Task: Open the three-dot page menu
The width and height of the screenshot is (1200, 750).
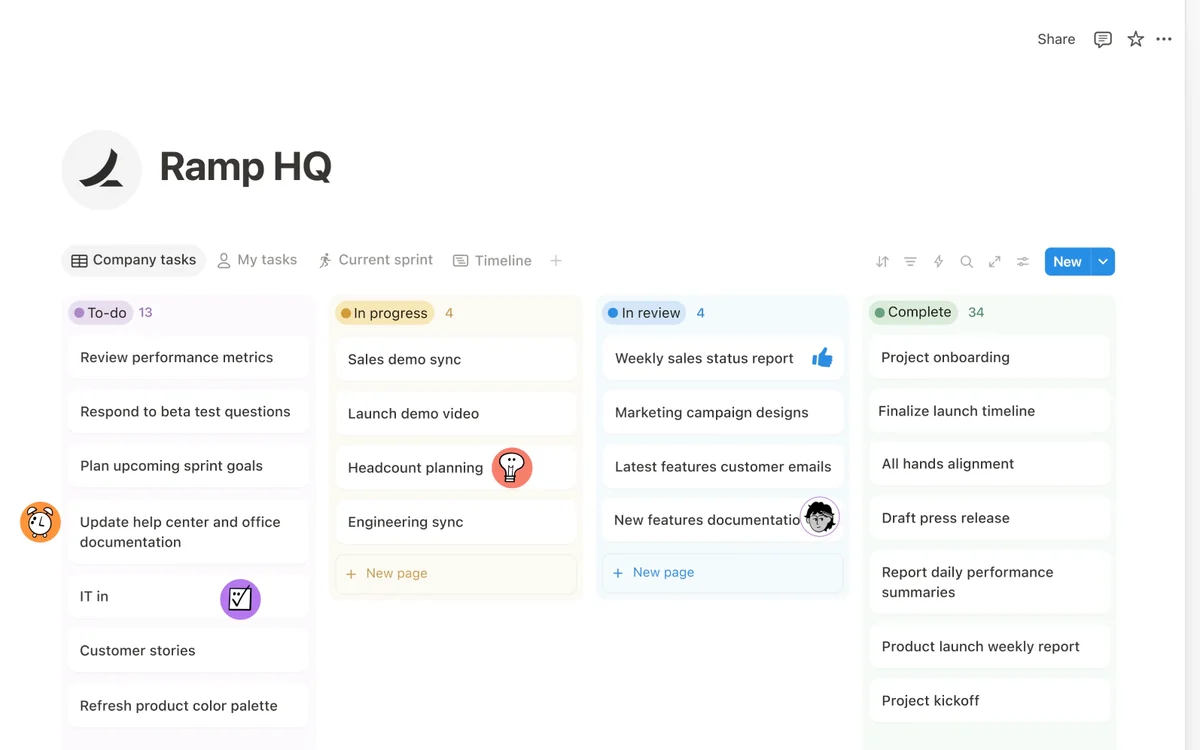Action: click(1164, 39)
